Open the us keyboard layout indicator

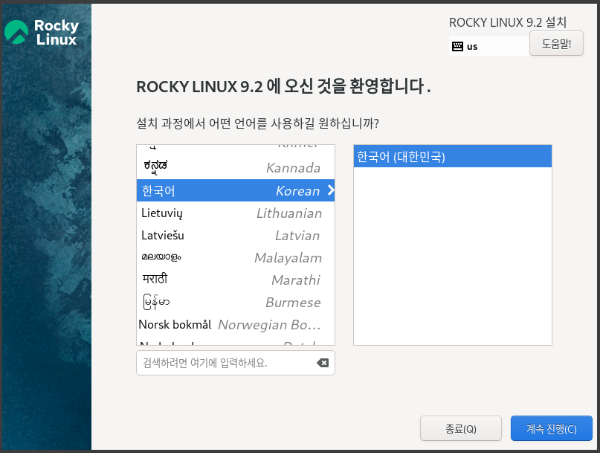pos(489,46)
